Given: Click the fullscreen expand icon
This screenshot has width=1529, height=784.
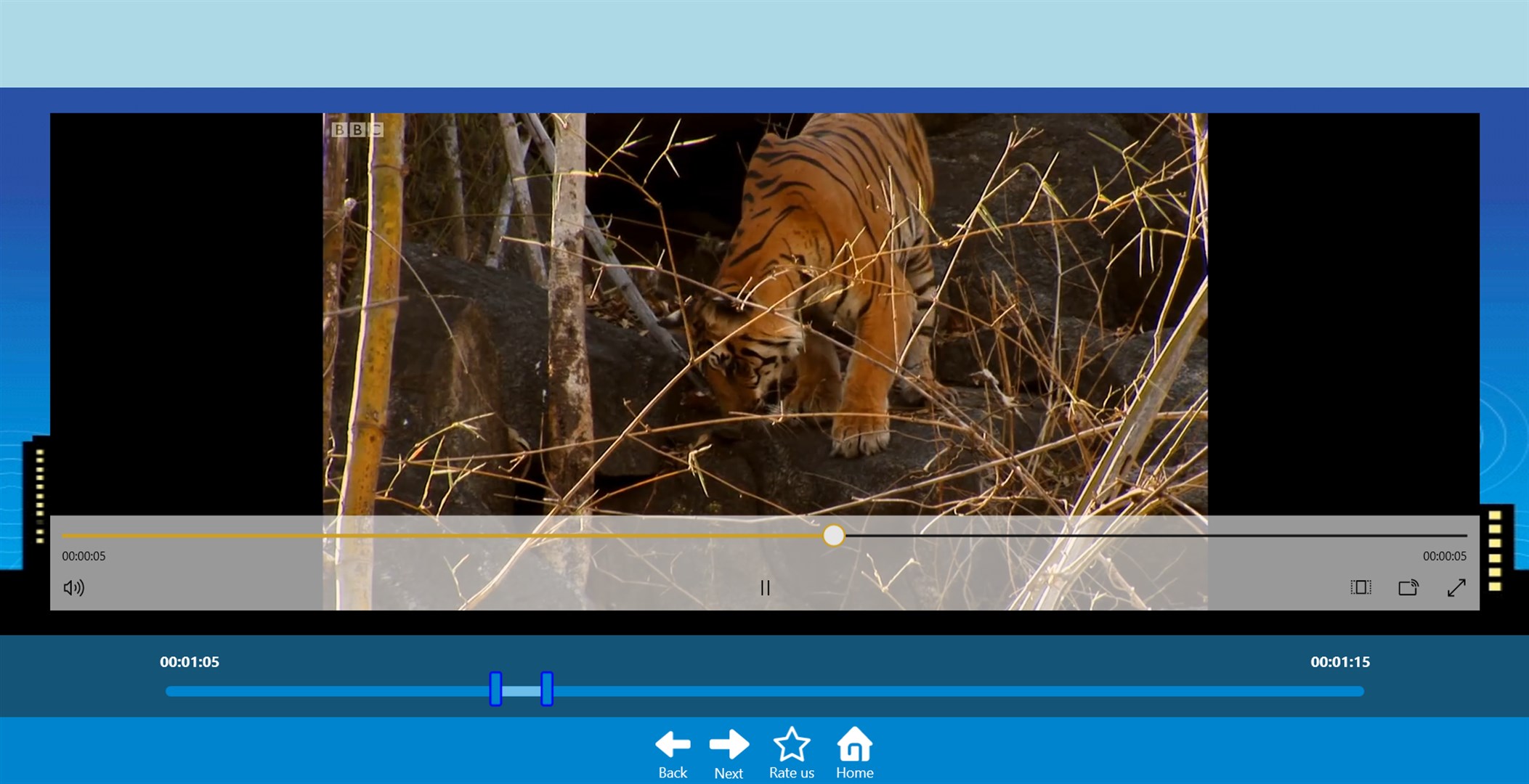Looking at the screenshot, I should point(1454,587).
